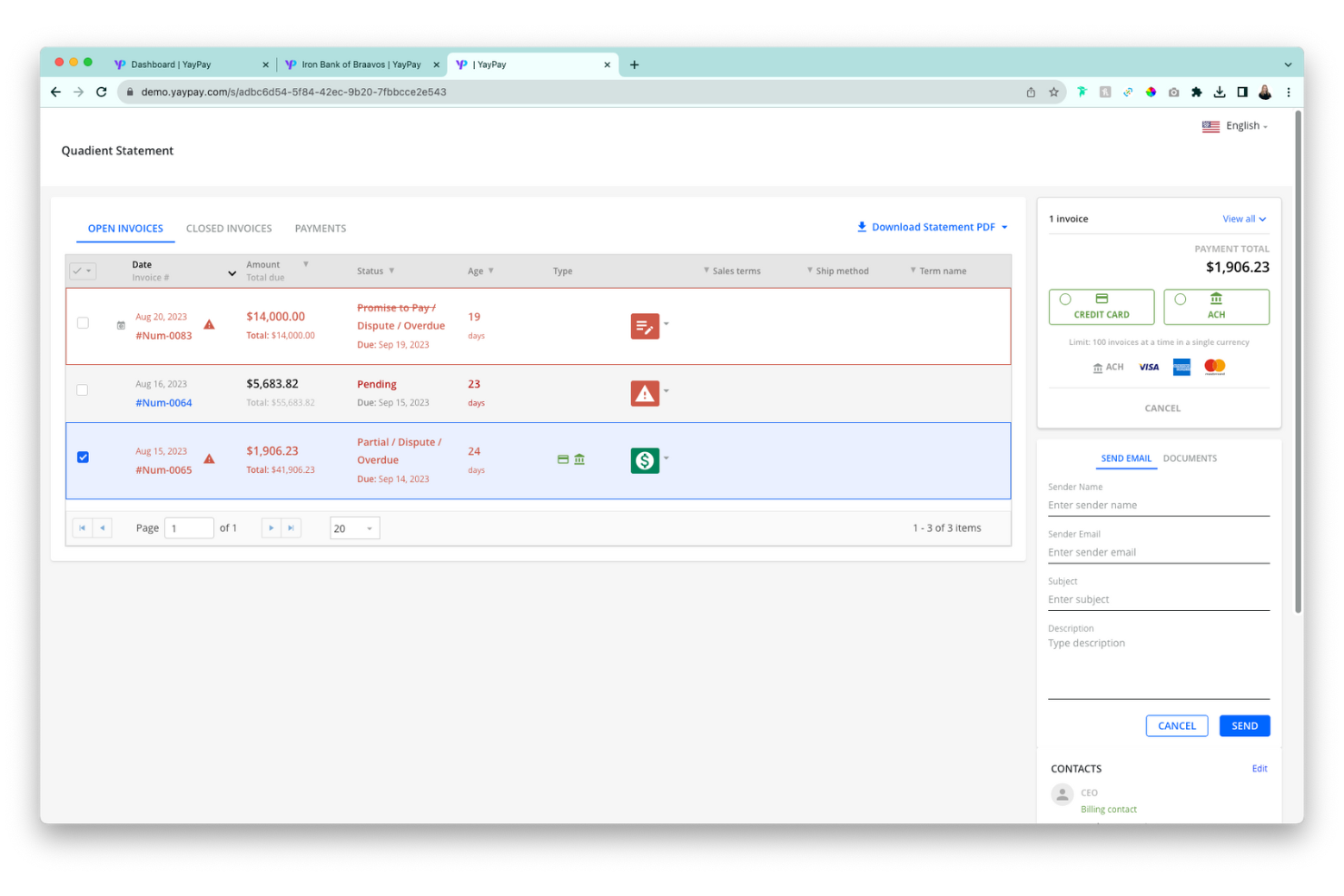Click the SEND button
The height and width of the screenshot is (896, 1344).
1244,725
